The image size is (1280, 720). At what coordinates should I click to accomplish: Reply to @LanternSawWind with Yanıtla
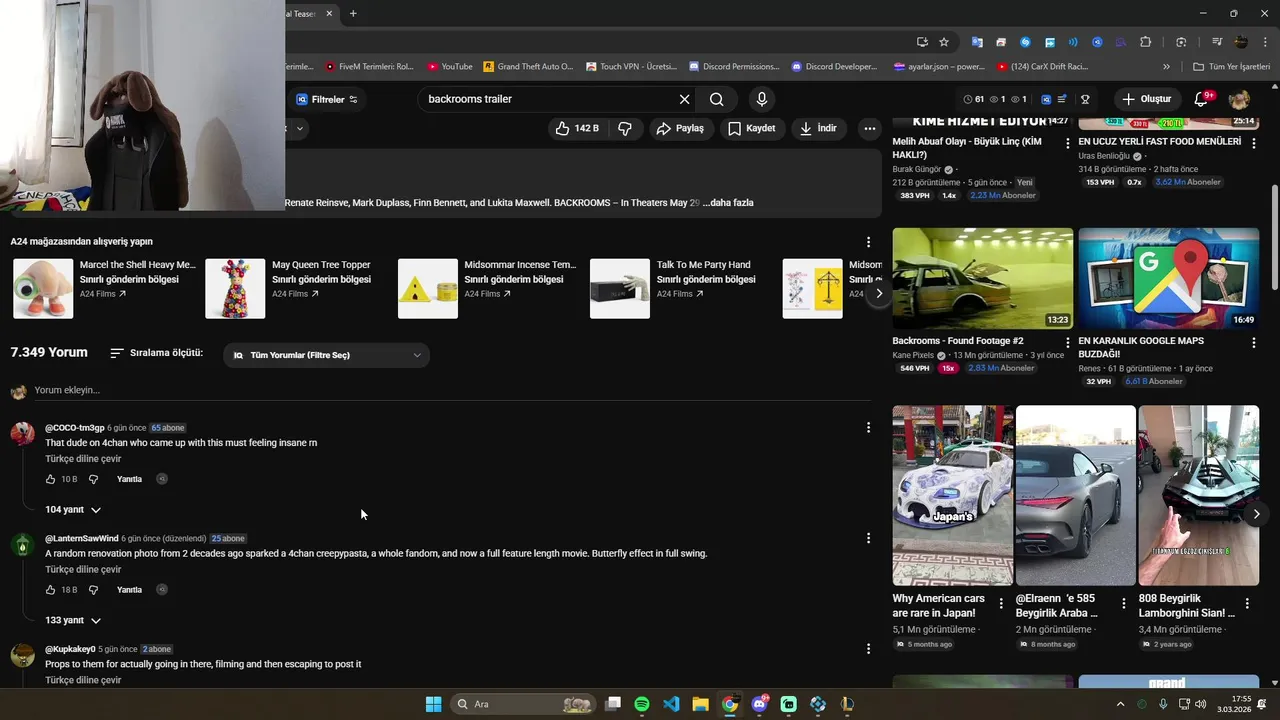129,590
